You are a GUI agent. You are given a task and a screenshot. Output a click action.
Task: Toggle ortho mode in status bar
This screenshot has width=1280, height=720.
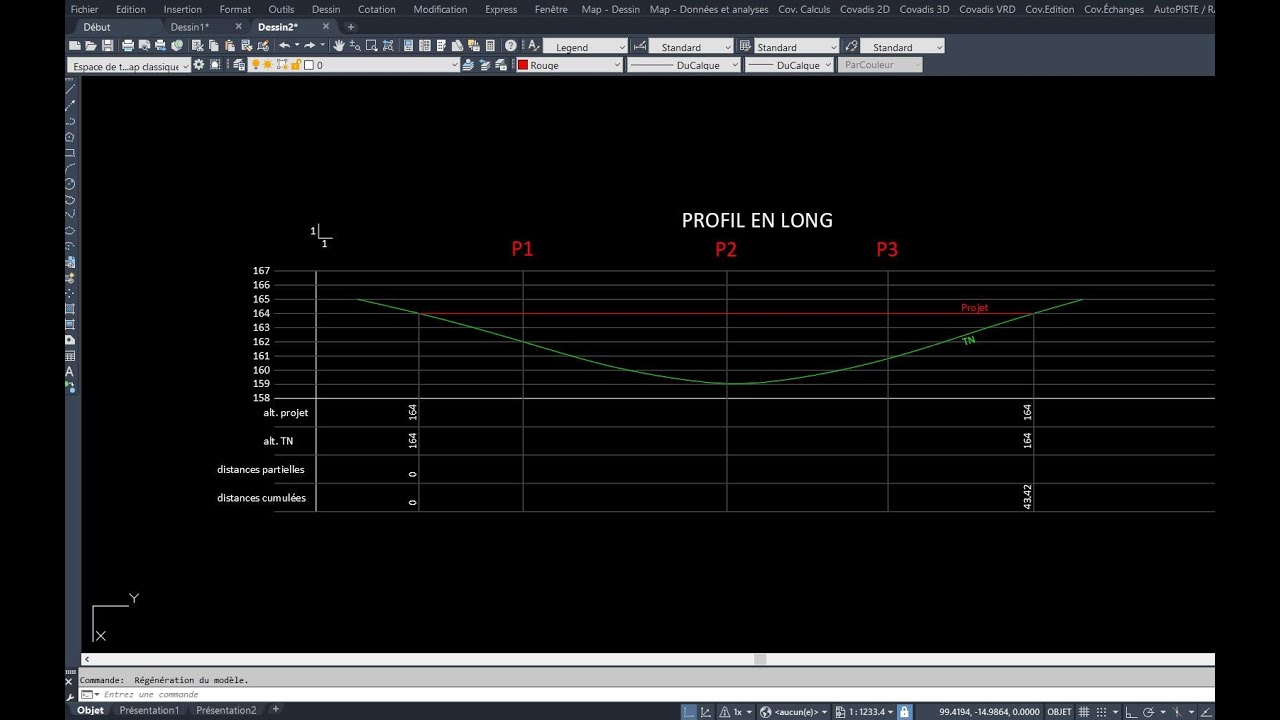pyautogui.click(x=1131, y=711)
